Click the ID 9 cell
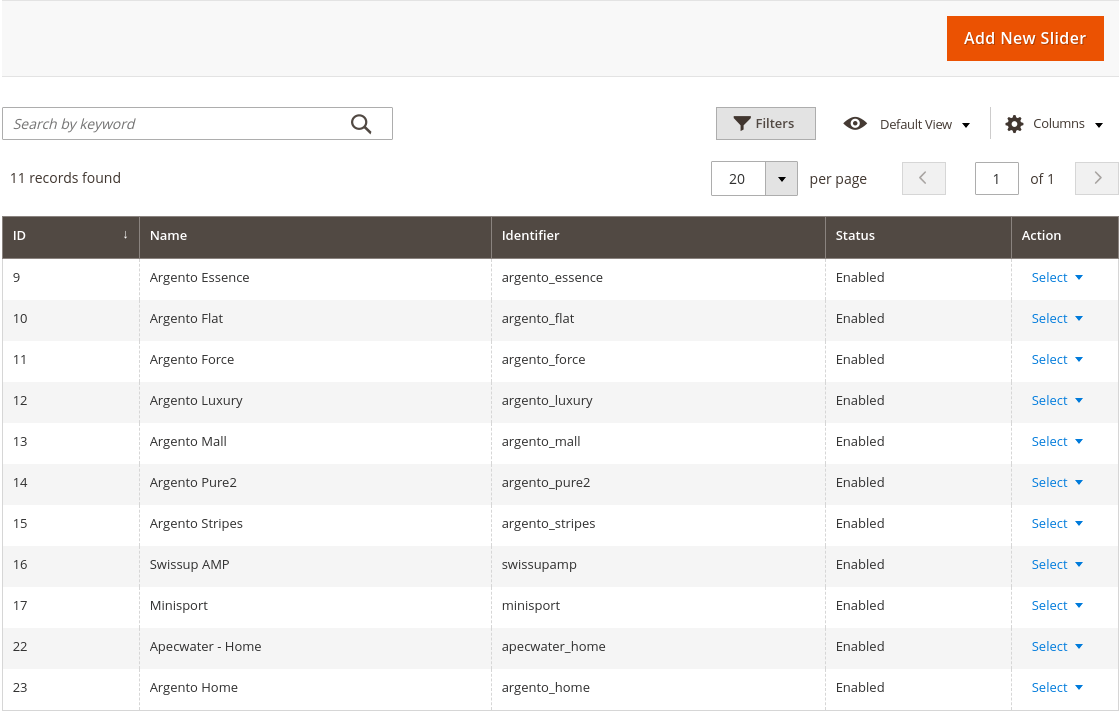Viewport: 1120px width, 714px height. click(71, 278)
